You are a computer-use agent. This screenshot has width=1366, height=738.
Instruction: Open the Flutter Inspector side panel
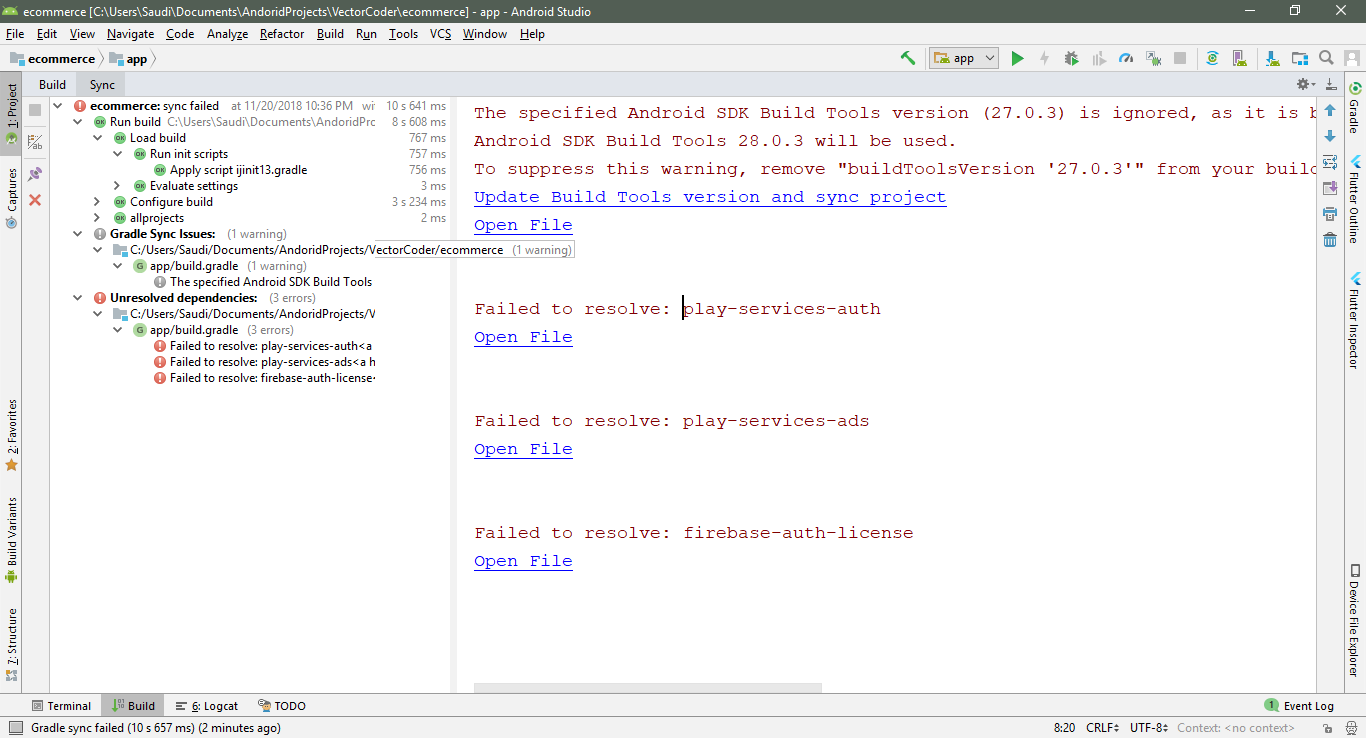[1355, 321]
